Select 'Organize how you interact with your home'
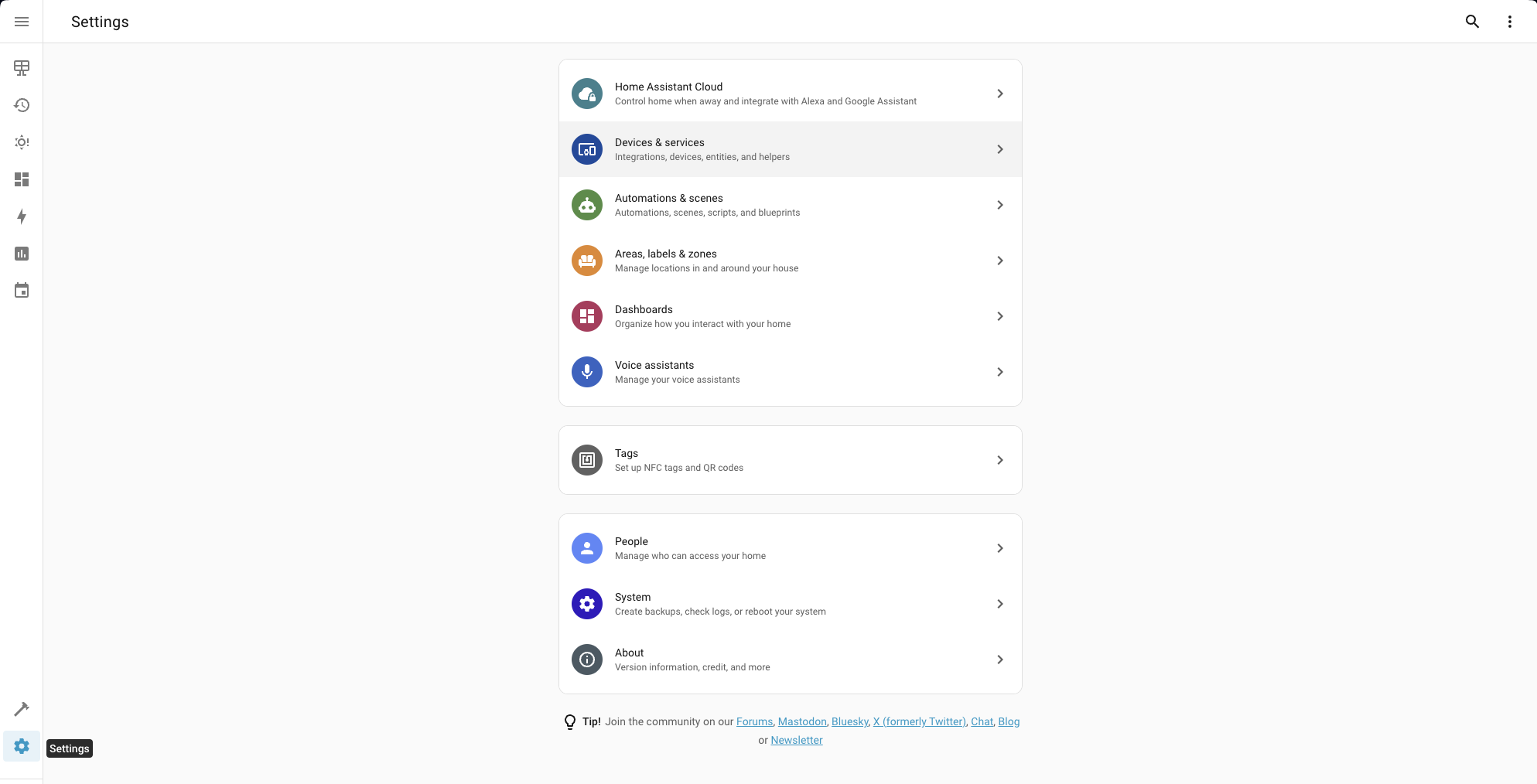The width and height of the screenshot is (1537, 784). click(702, 324)
